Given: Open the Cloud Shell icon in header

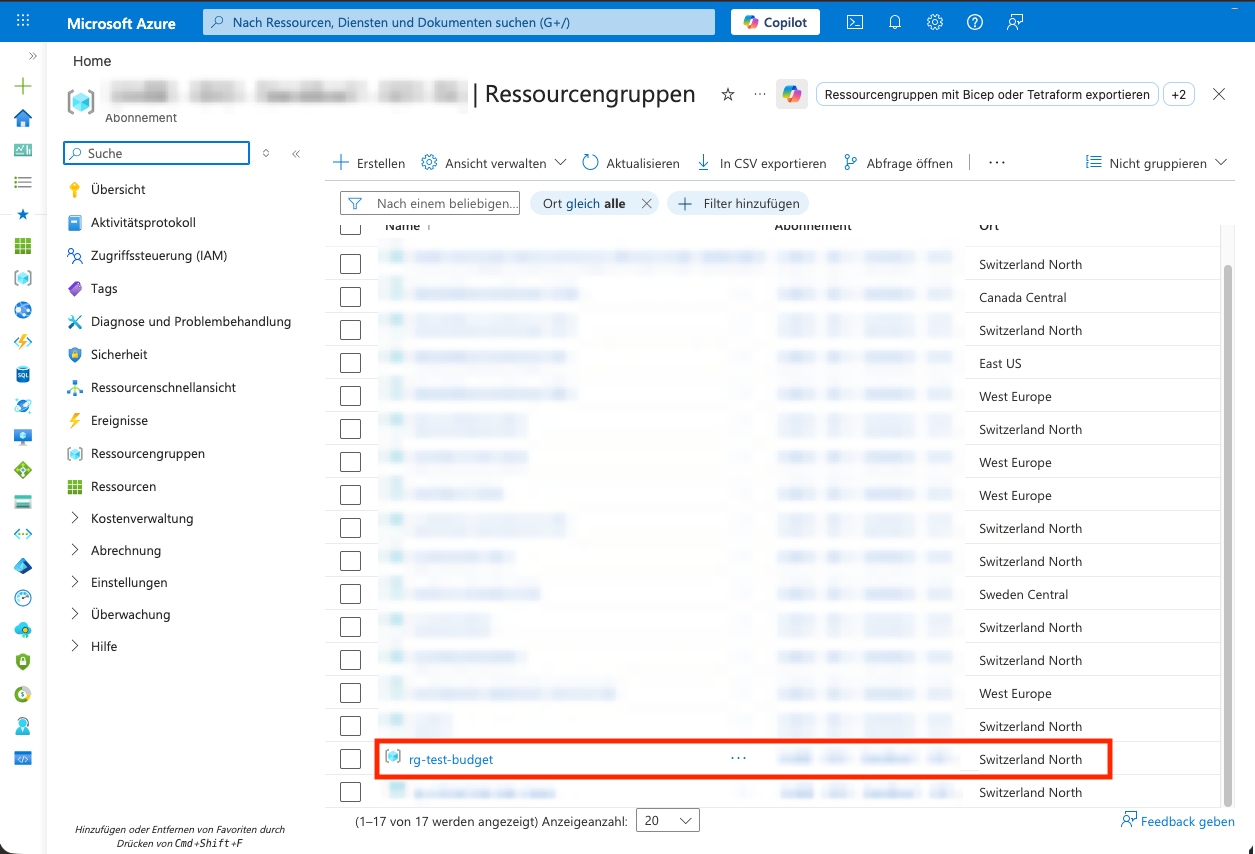Looking at the screenshot, I should [855, 22].
